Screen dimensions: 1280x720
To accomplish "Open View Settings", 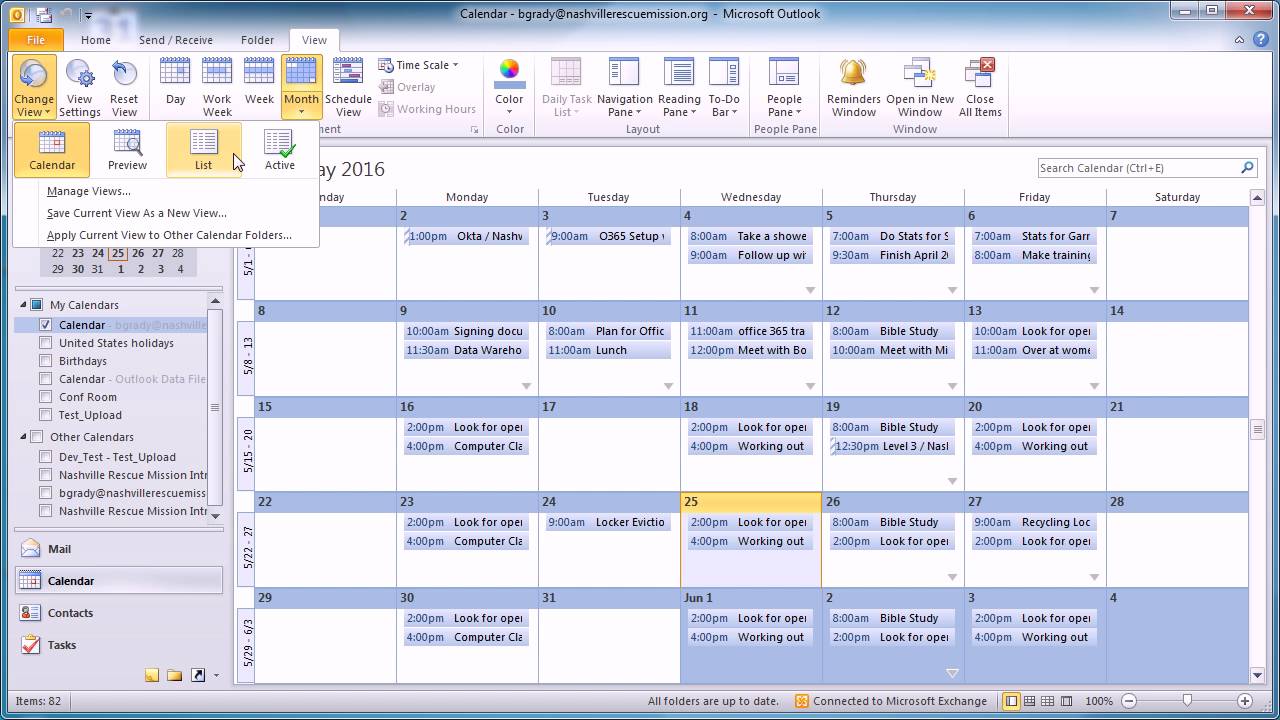I will click(79, 88).
